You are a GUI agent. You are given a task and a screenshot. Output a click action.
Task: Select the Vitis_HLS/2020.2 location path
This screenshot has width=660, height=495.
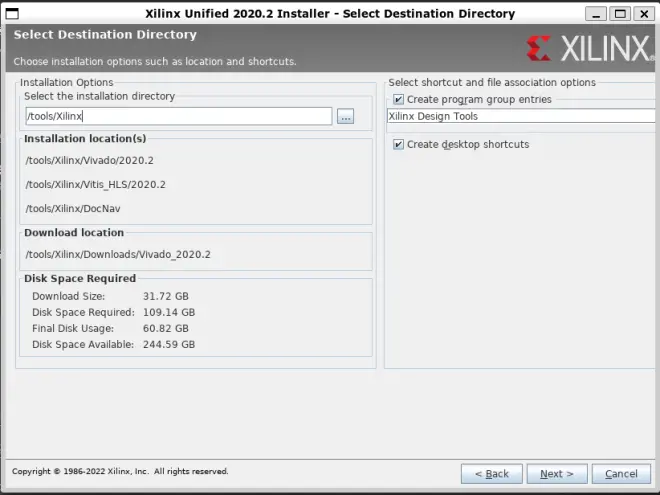[x=96, y=184]
